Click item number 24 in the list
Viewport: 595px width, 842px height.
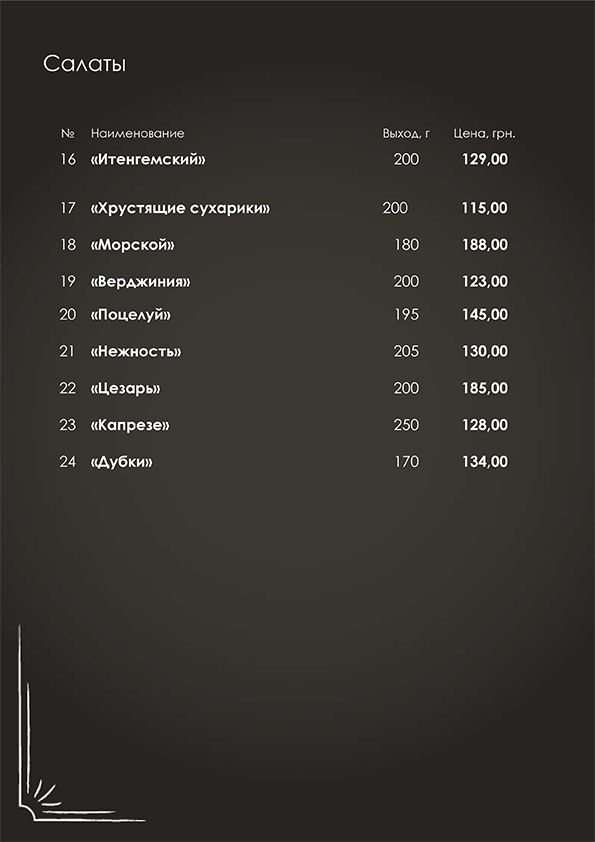(68, 462)
